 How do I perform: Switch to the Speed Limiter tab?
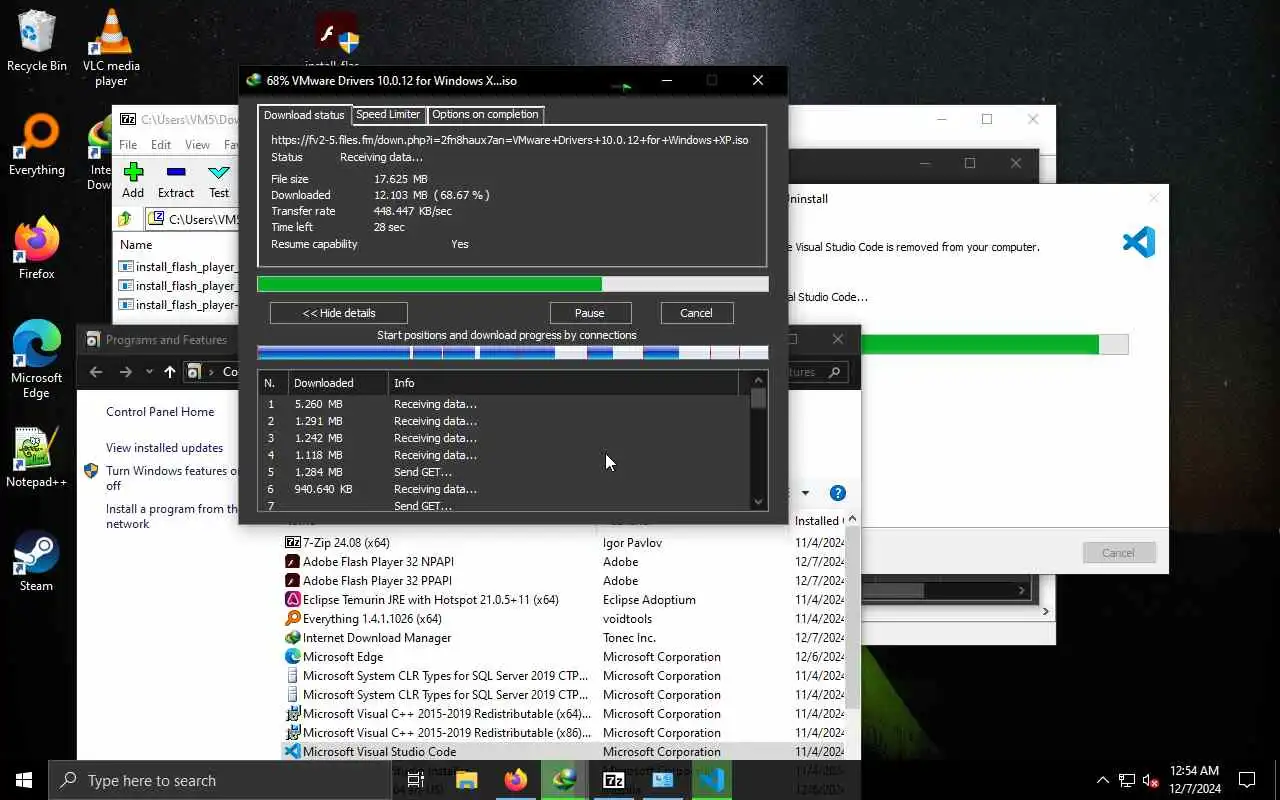[x=388, y=115]
